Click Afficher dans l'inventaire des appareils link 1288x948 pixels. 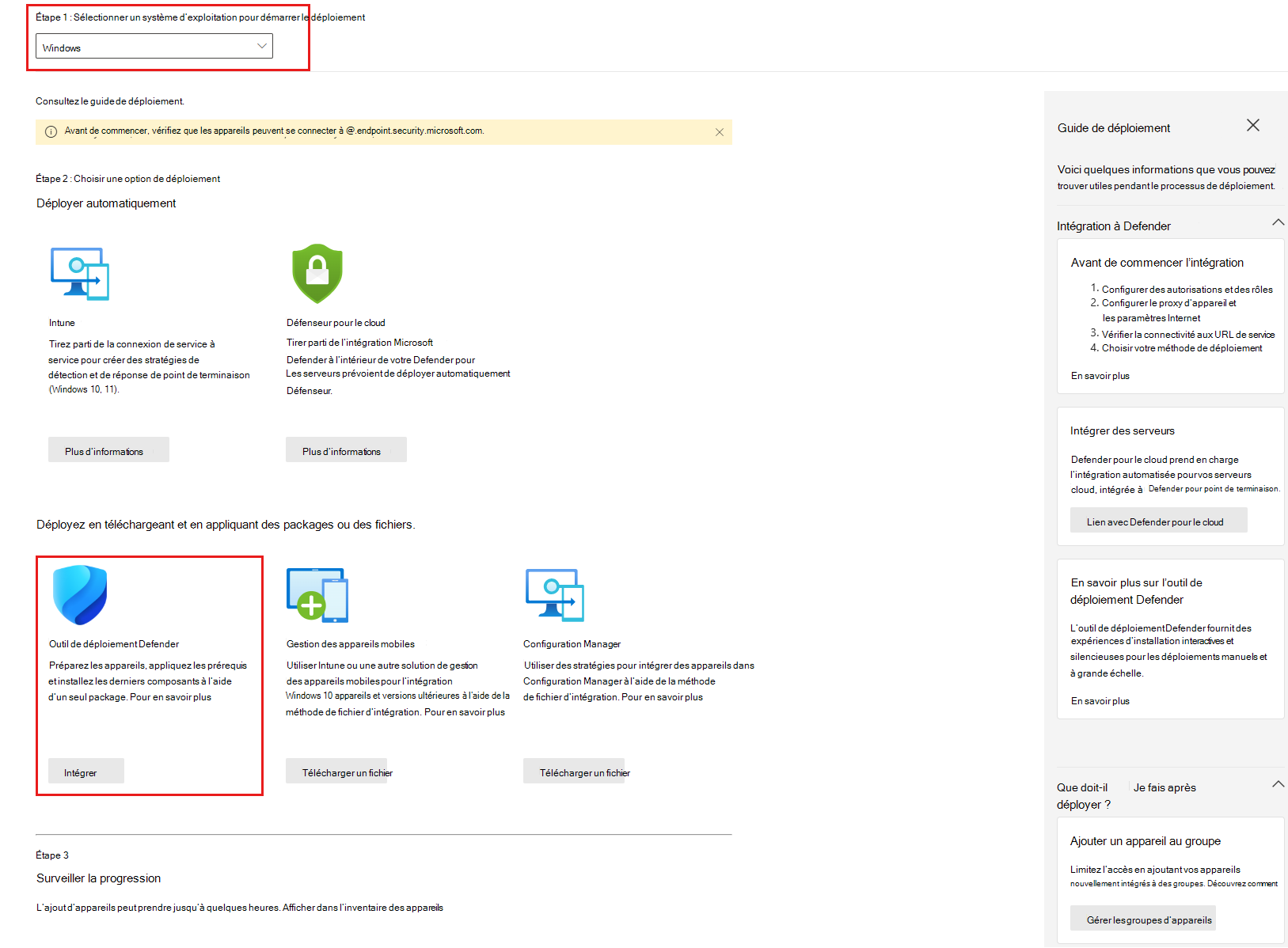(x=363, y=908)
